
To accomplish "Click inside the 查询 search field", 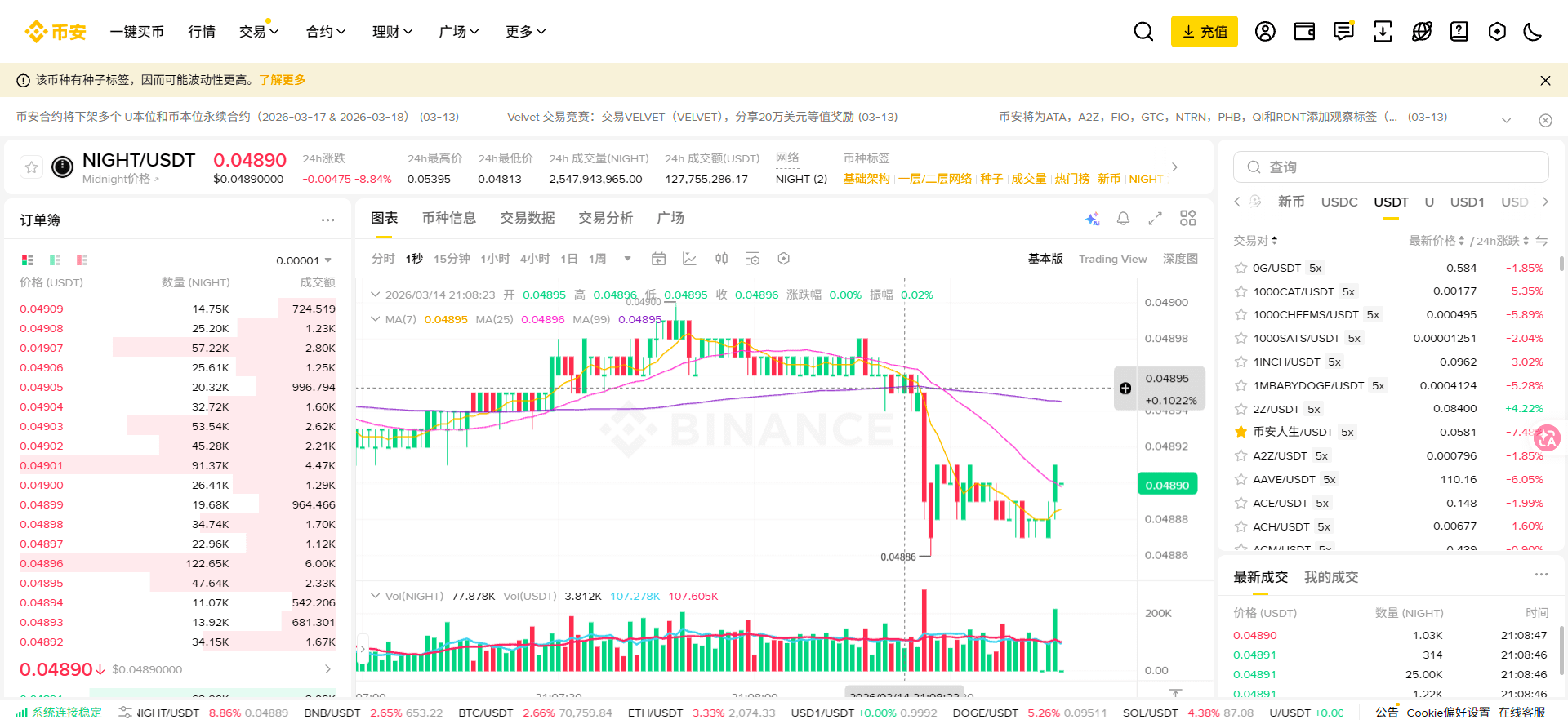I will tap(1391, 167).
